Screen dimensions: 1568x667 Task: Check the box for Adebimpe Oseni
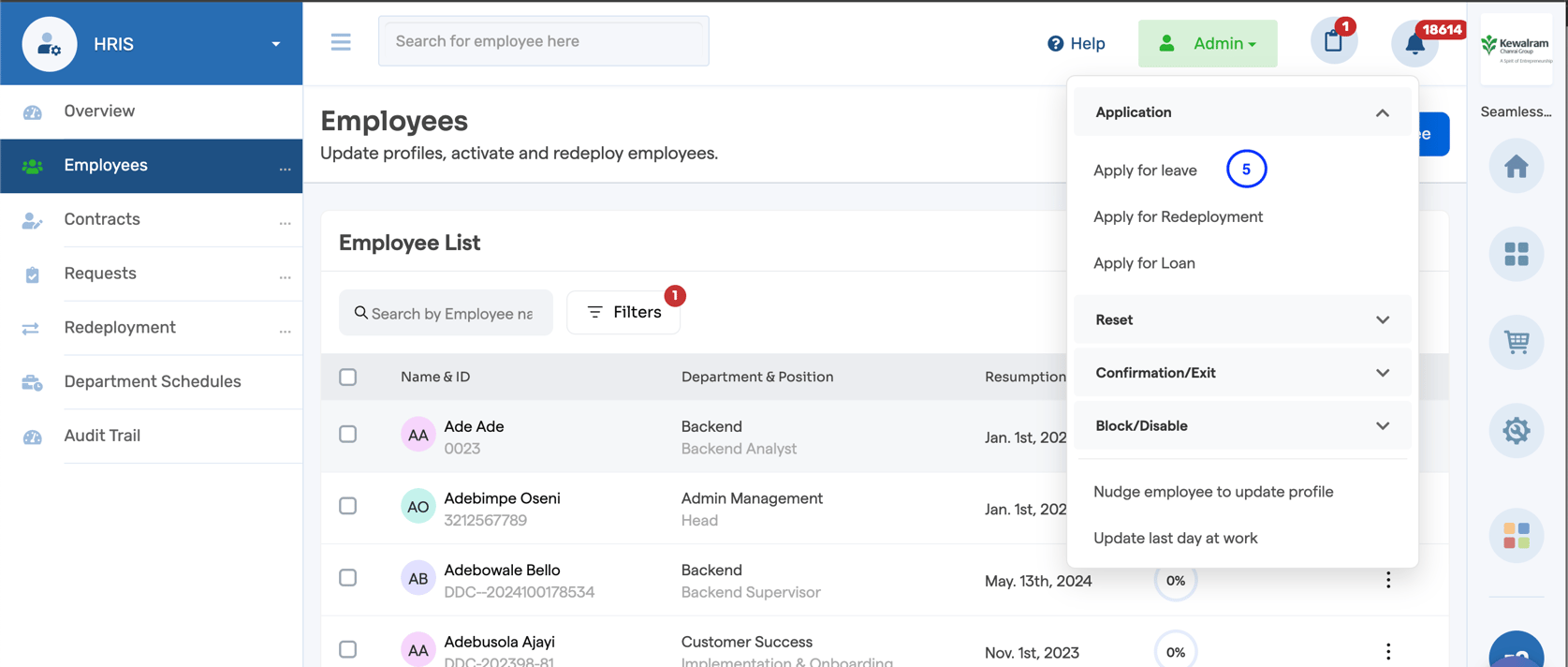347,506
